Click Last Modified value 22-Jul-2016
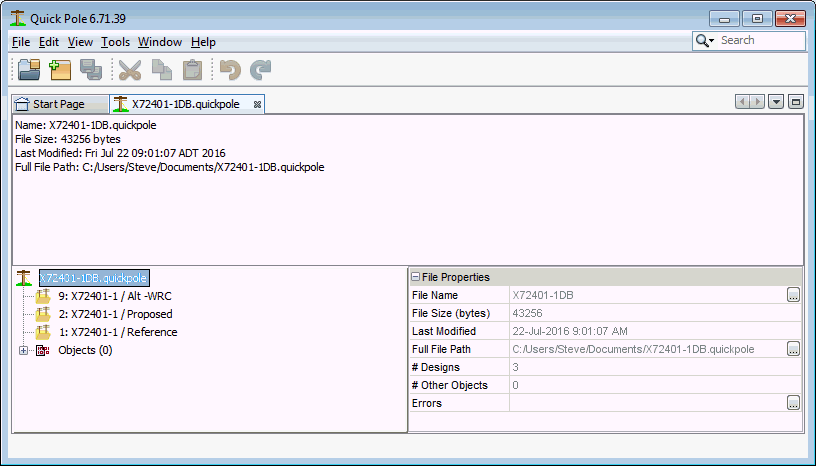The height and width of the screenshot is (466, 816). click(570, 331)
